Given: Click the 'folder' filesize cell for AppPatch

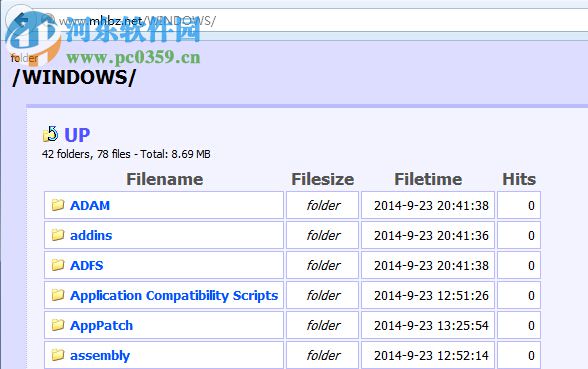Looking at the screenshot, I should click(322, 325).
